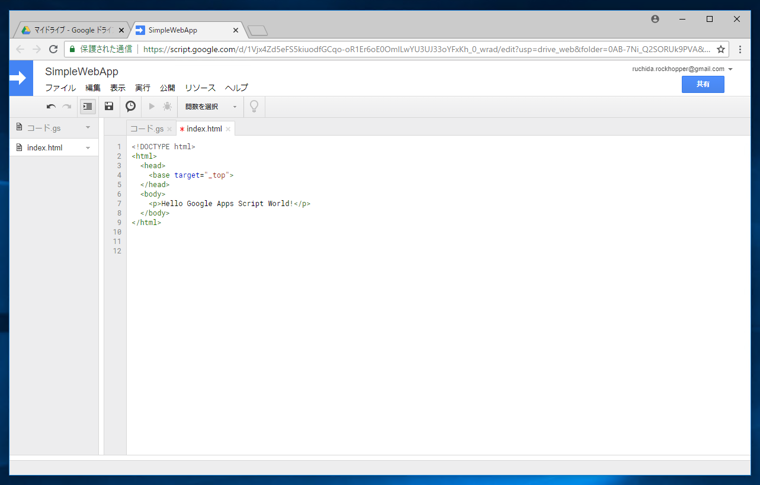
Task: Open Chrome's three-dot menu
Action: click(x=740, y=49)
